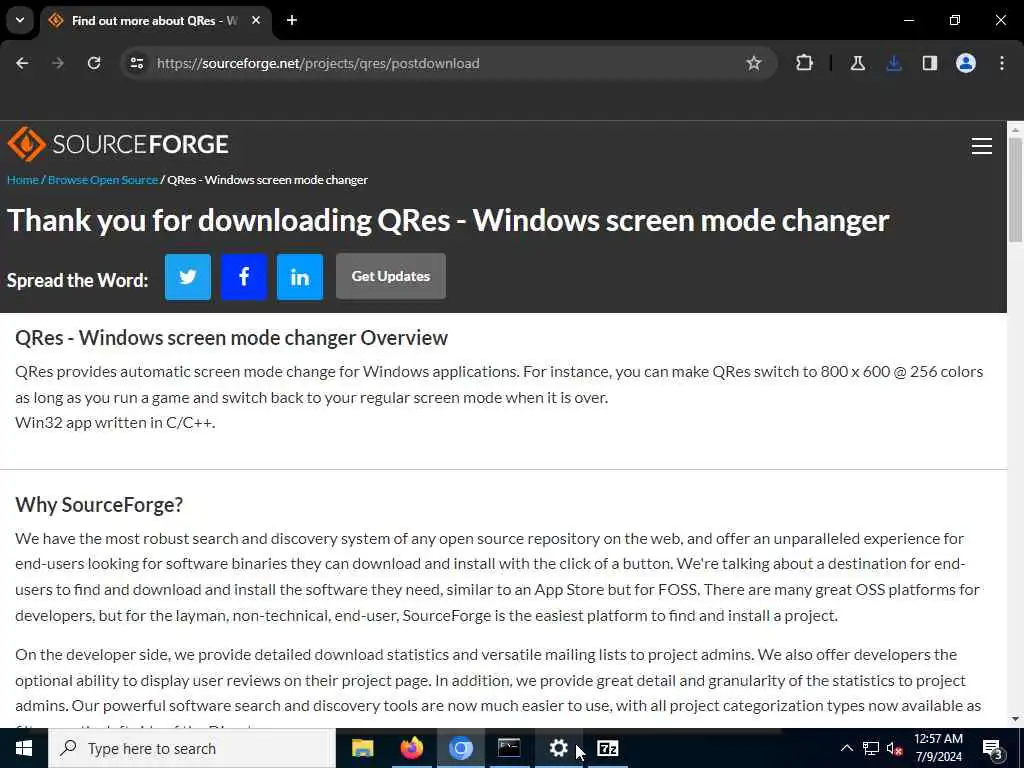Image resolution: width=1024 pixels, height=768 pixels.
Task: Open the notification center icon
Action: tap(992, 748)
